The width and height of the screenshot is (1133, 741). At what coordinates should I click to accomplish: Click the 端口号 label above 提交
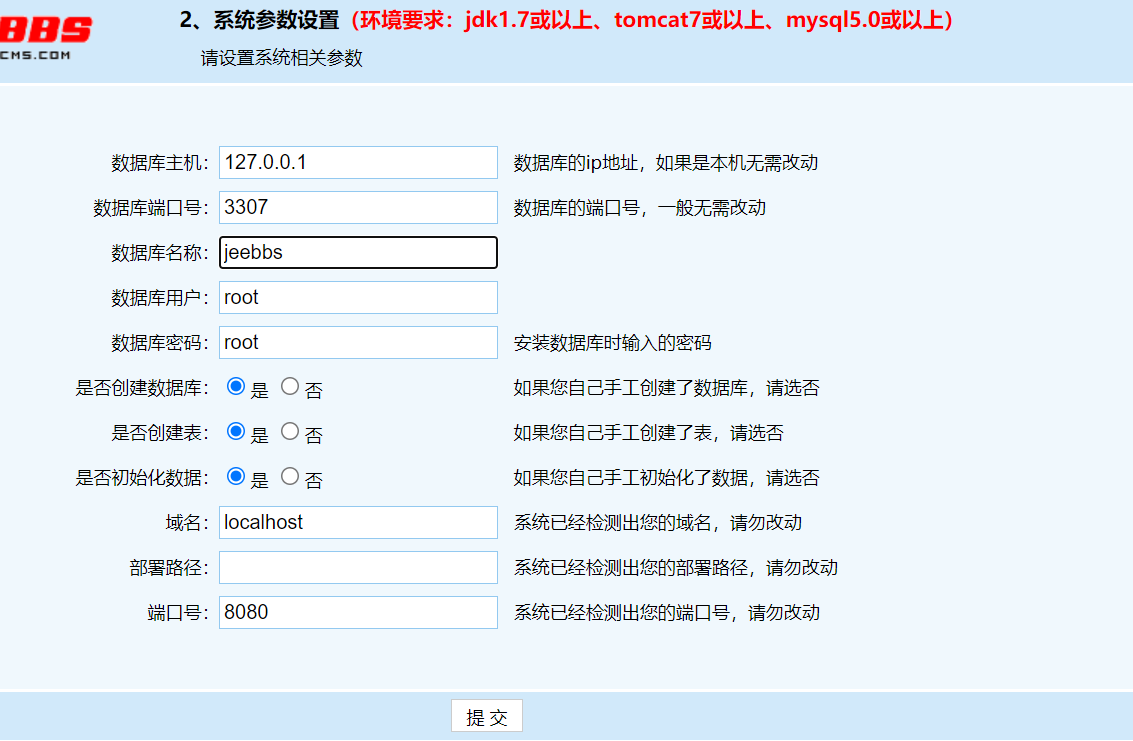(178, 612)
